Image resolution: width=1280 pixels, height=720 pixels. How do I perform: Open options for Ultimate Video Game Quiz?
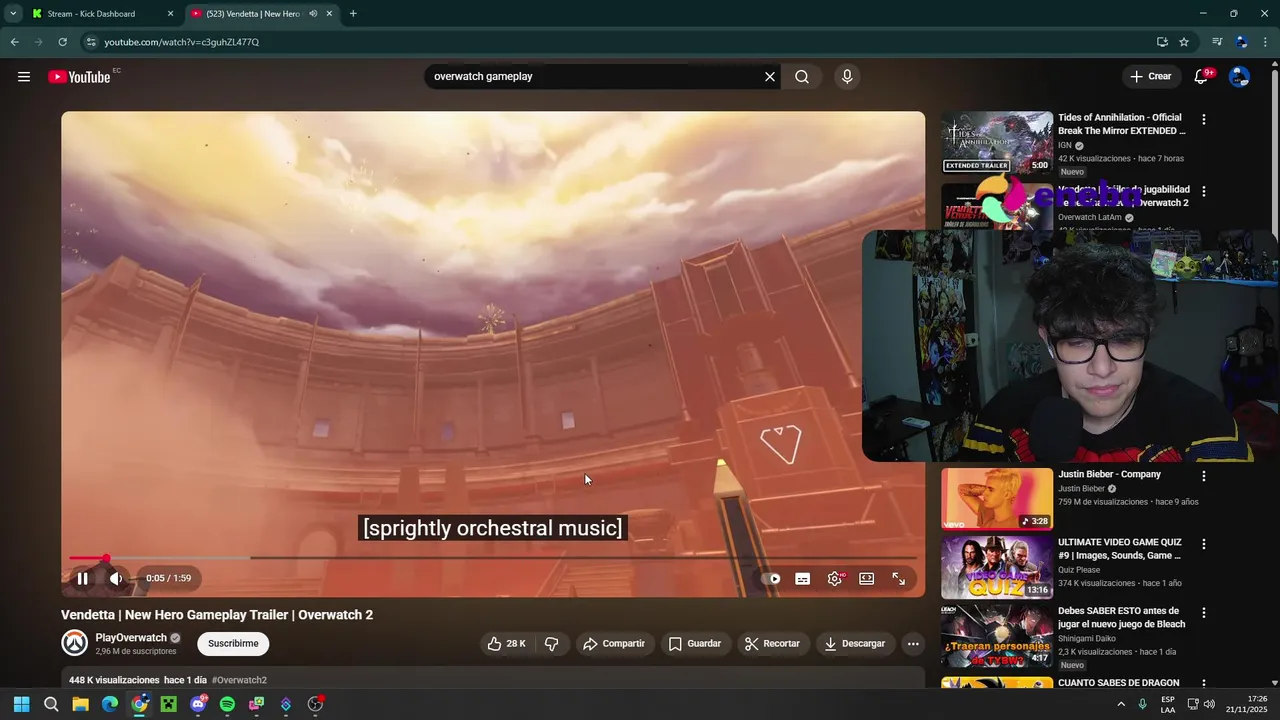pos(1203,544)
